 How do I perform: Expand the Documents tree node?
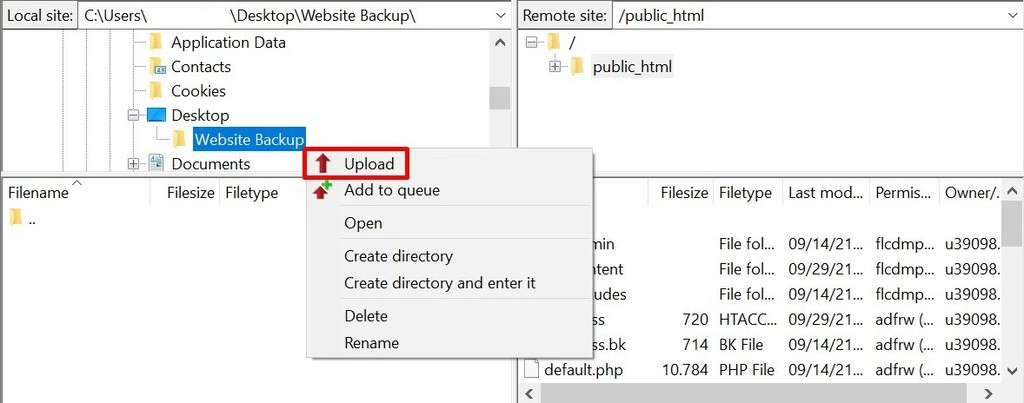click(x=133, y=164)
